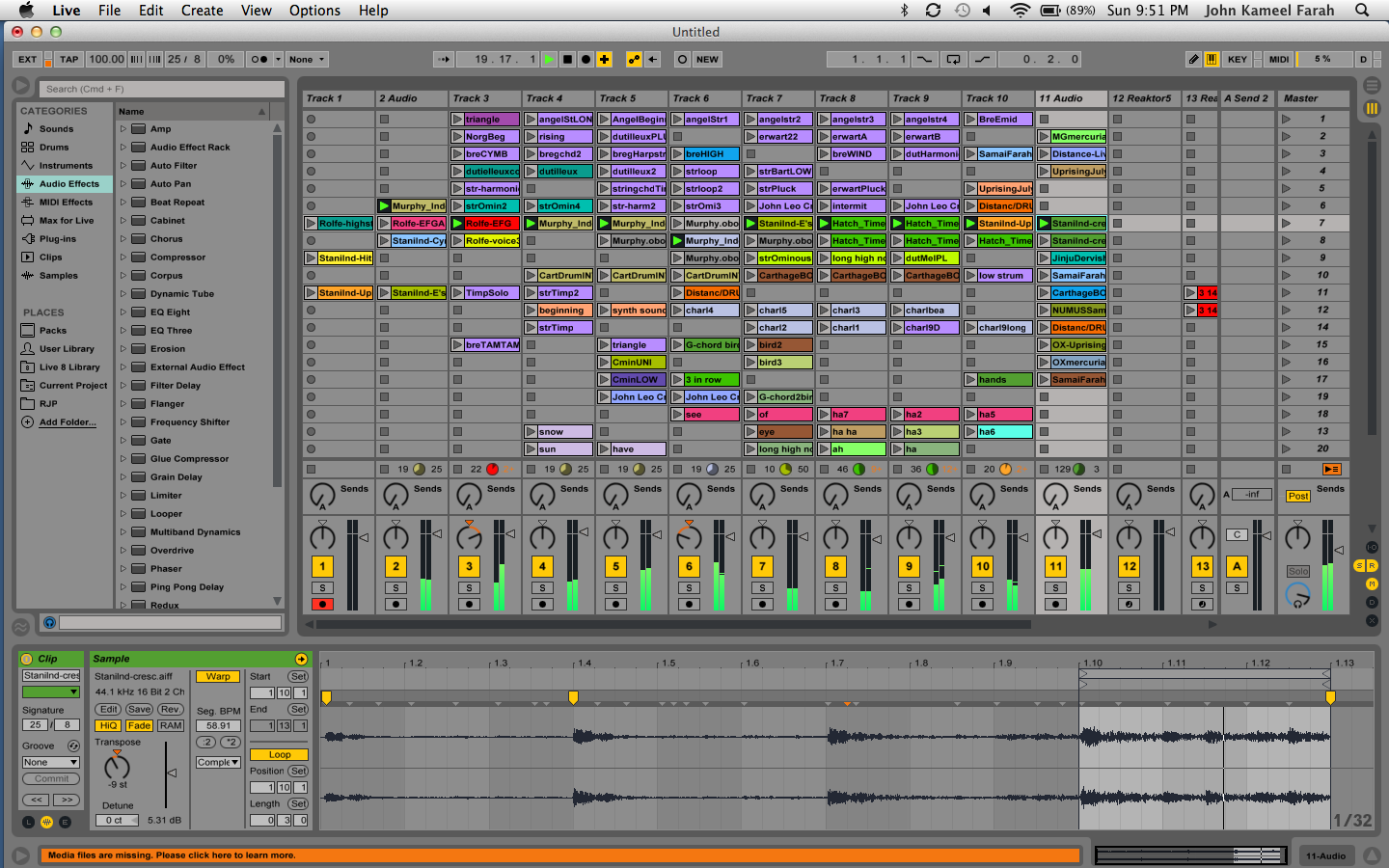Click the Add Folder link
Viewport: 1389px width, 868px height.
[68, 422]
